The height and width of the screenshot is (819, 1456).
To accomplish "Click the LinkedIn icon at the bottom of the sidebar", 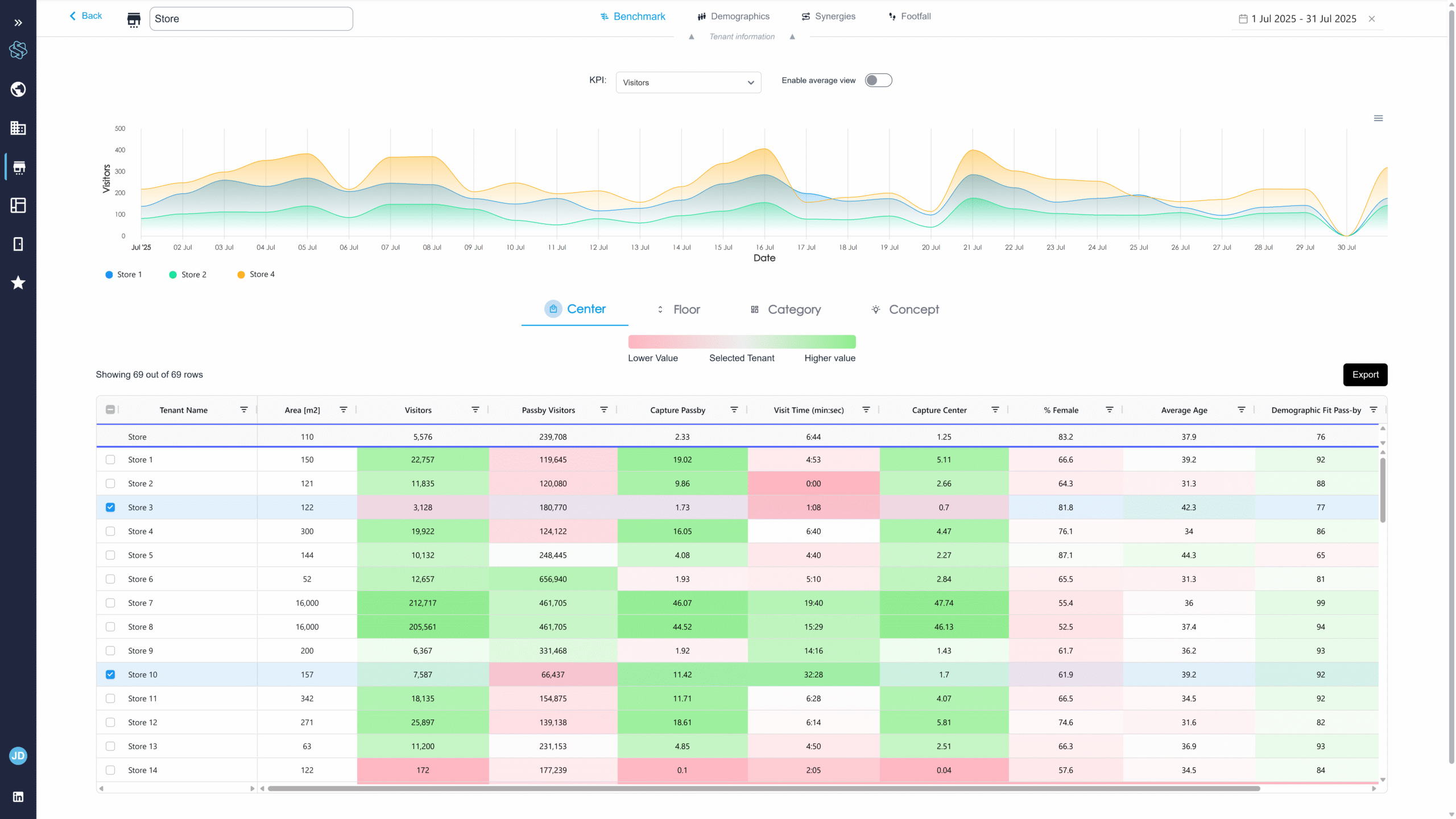I will pos(18,797).
